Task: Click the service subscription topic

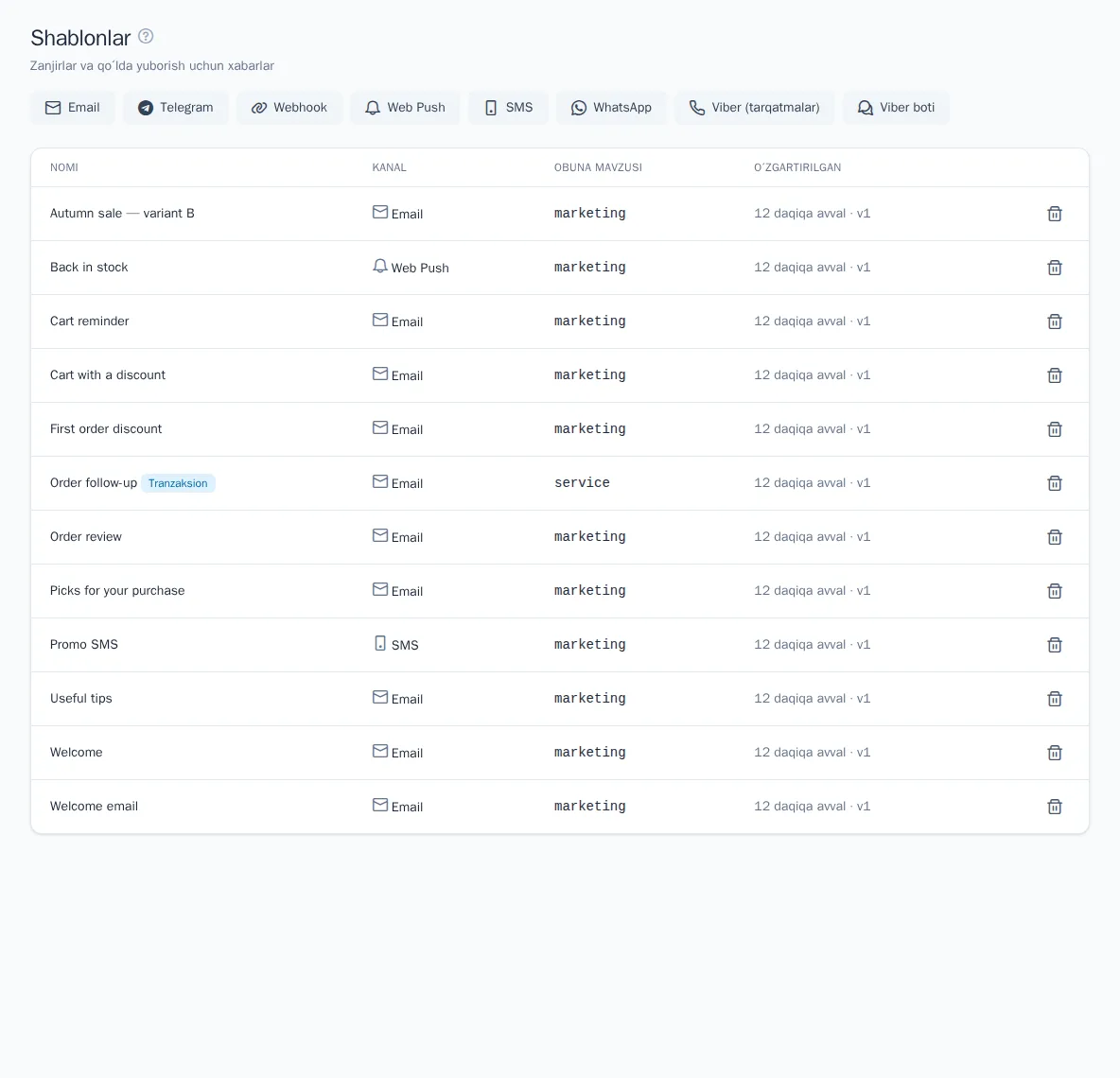Action: tap(582, 482)
